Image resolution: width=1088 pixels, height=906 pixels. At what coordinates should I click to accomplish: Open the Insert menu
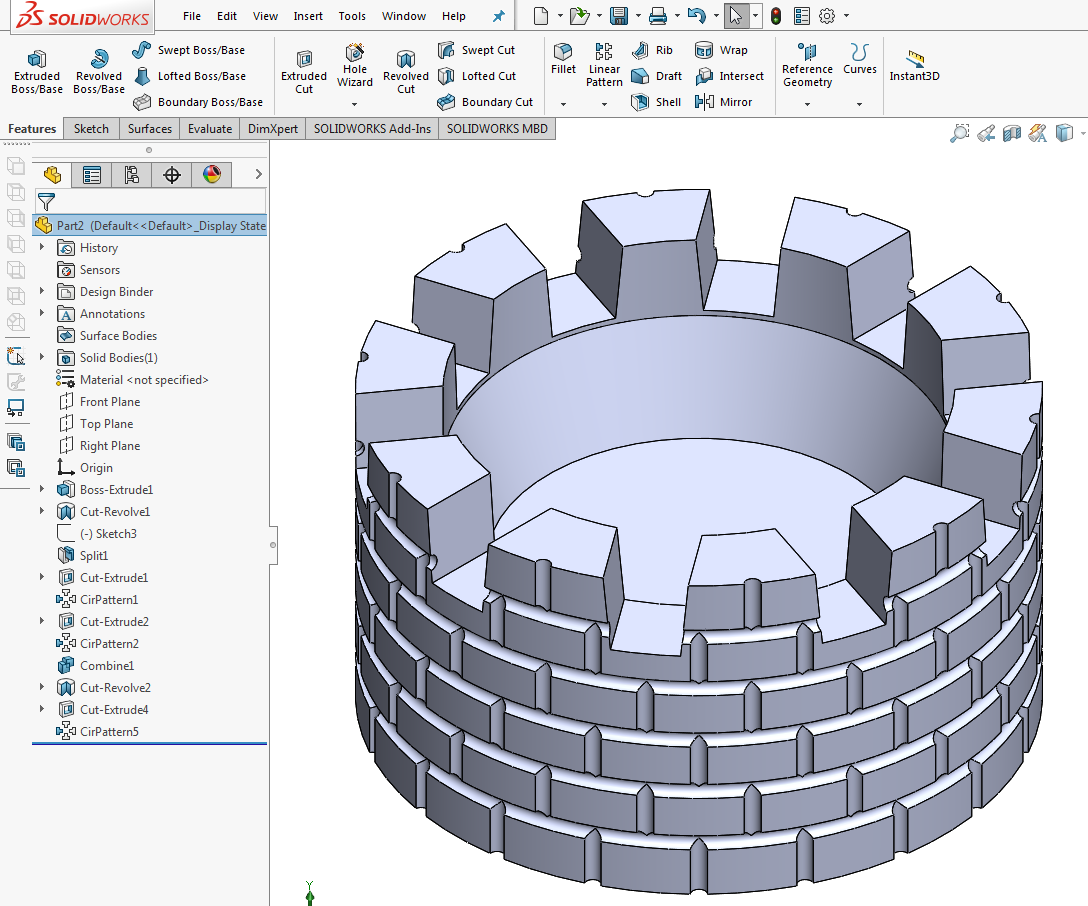[x=307, y=16]
